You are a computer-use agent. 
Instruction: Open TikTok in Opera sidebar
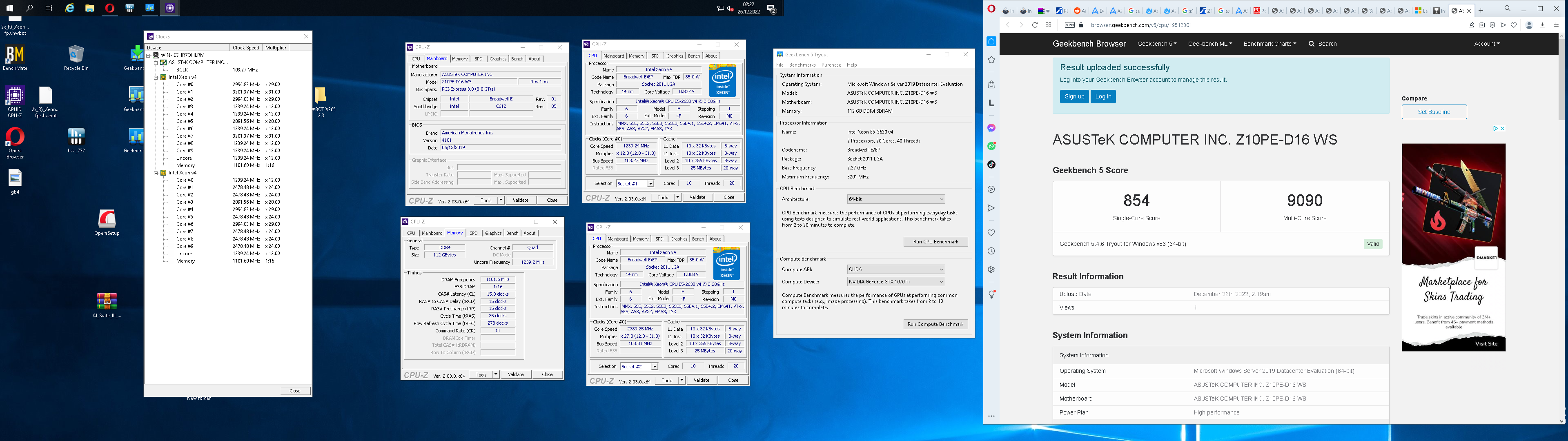point(991,165)
